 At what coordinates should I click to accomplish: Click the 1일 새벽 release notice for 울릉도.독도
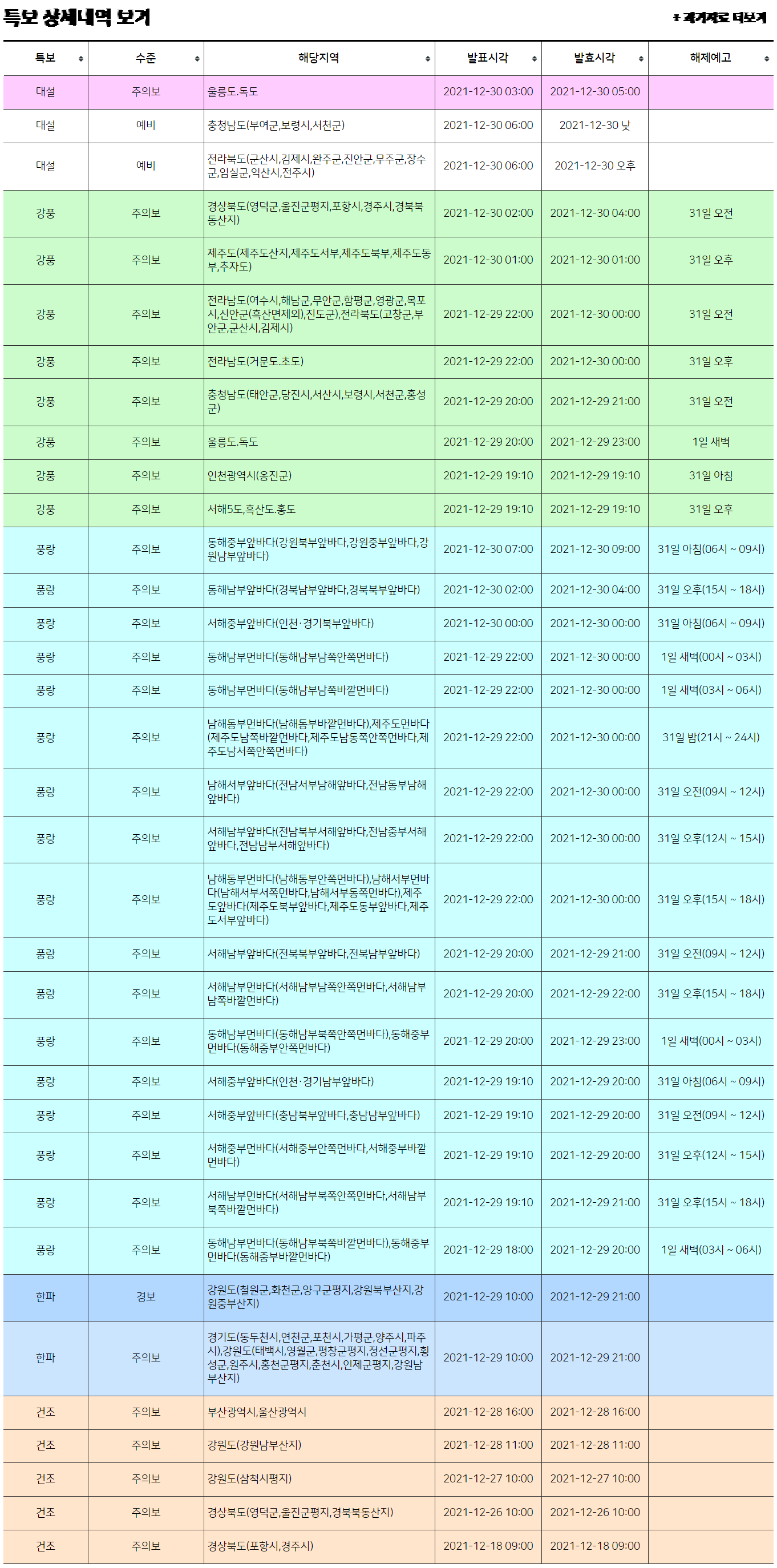(711, 443)
